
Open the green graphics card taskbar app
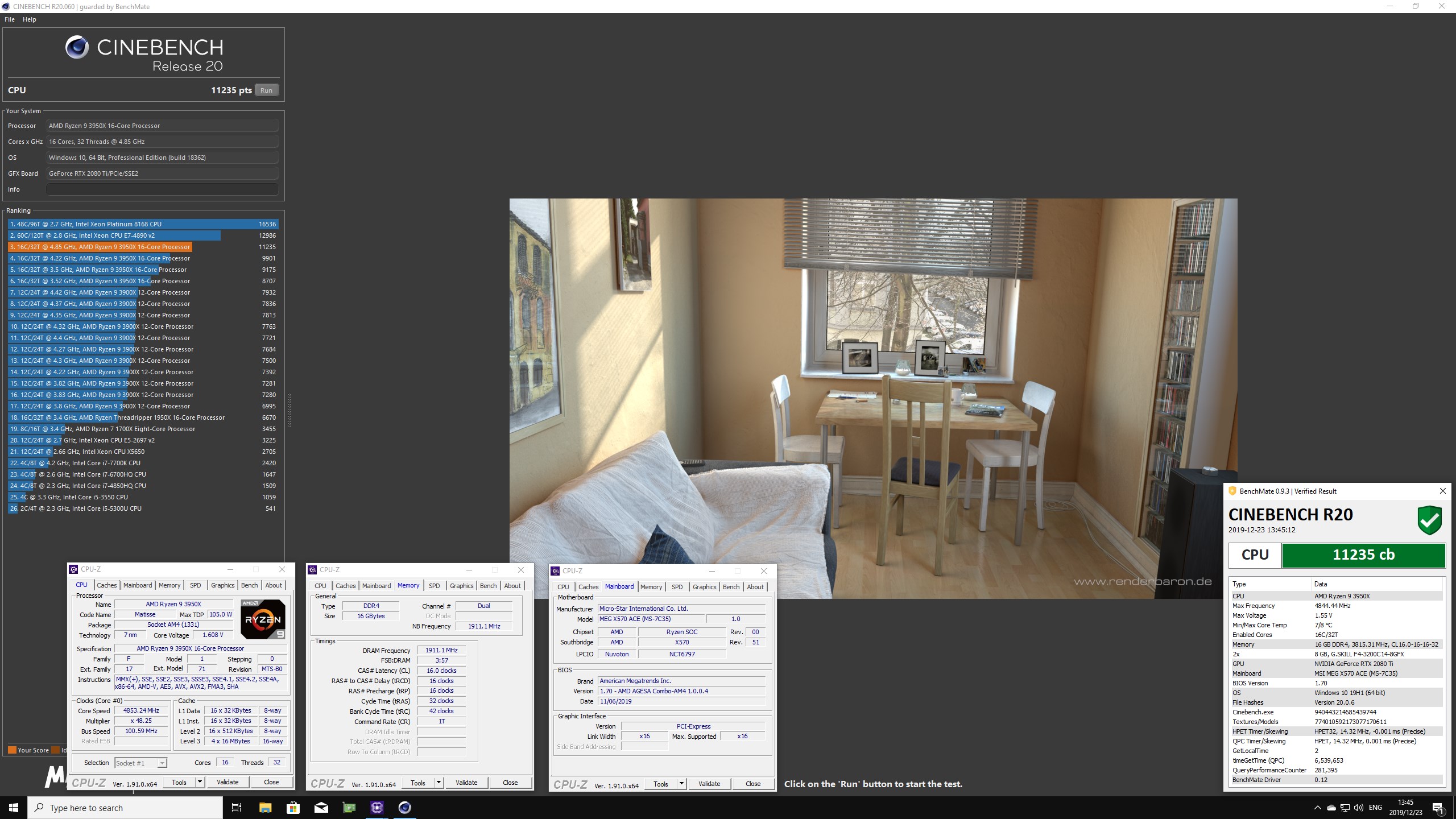tap(349, 808)
